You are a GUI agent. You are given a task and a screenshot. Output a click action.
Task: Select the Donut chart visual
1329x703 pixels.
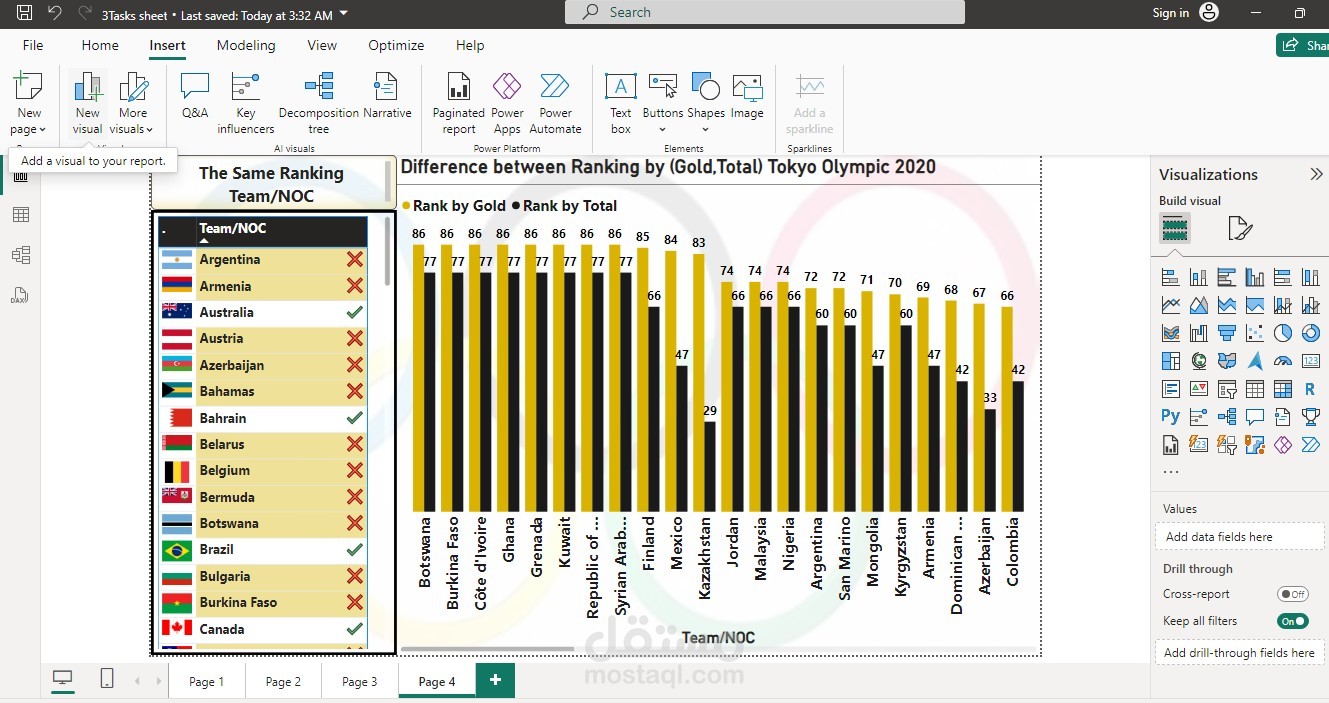tap(1310, 333)
